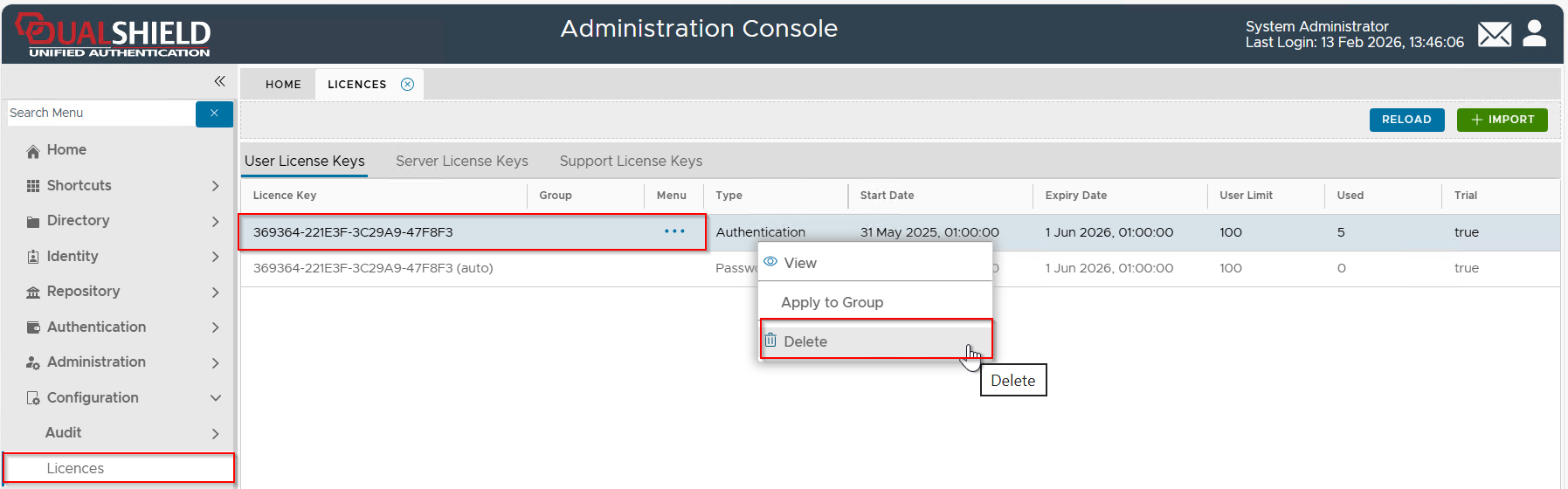Choose Apply to Group menu option

[832, 302]
